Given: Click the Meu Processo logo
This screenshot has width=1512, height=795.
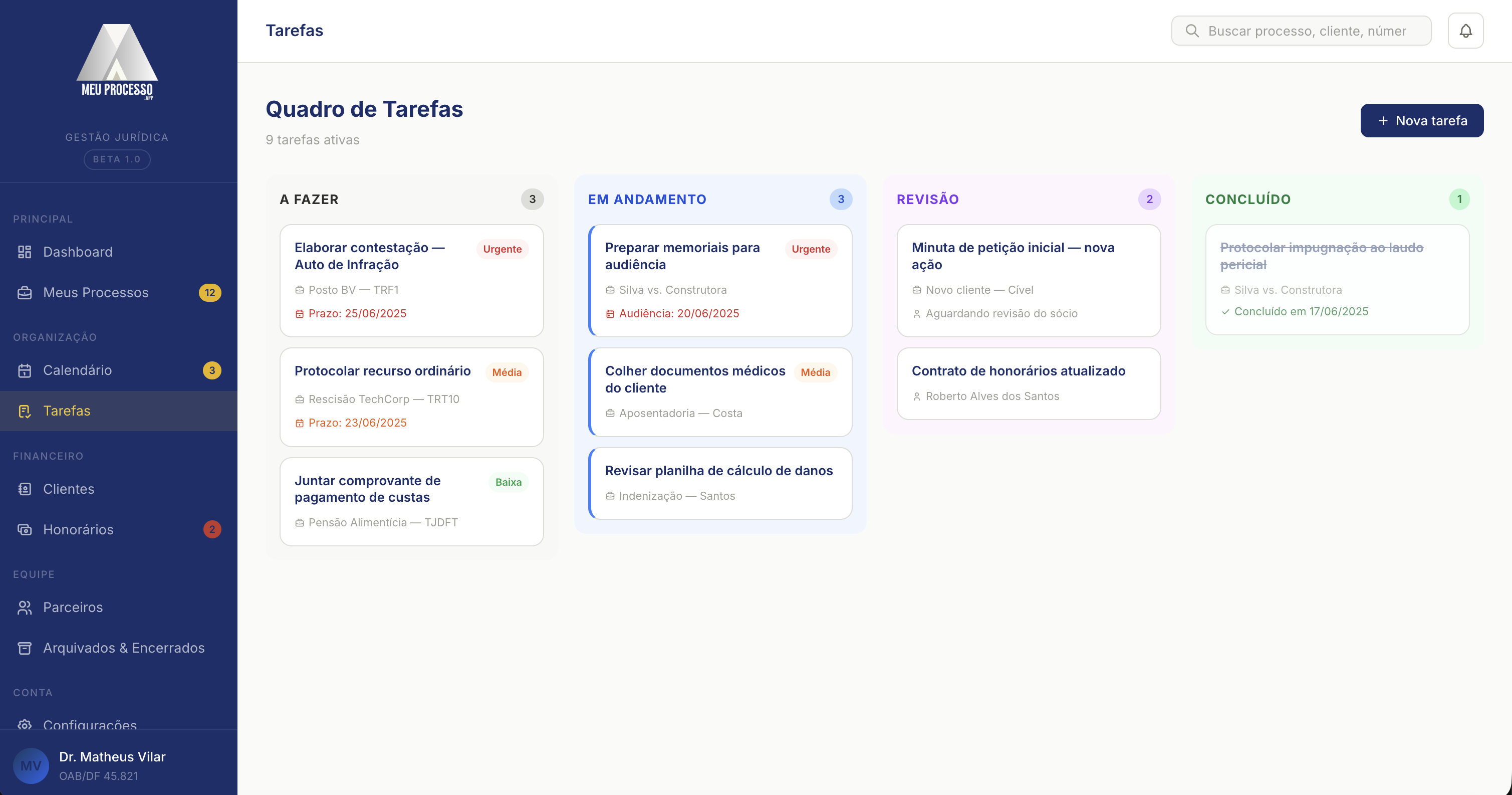Looking at the screenshot, I should click(117, 62).
